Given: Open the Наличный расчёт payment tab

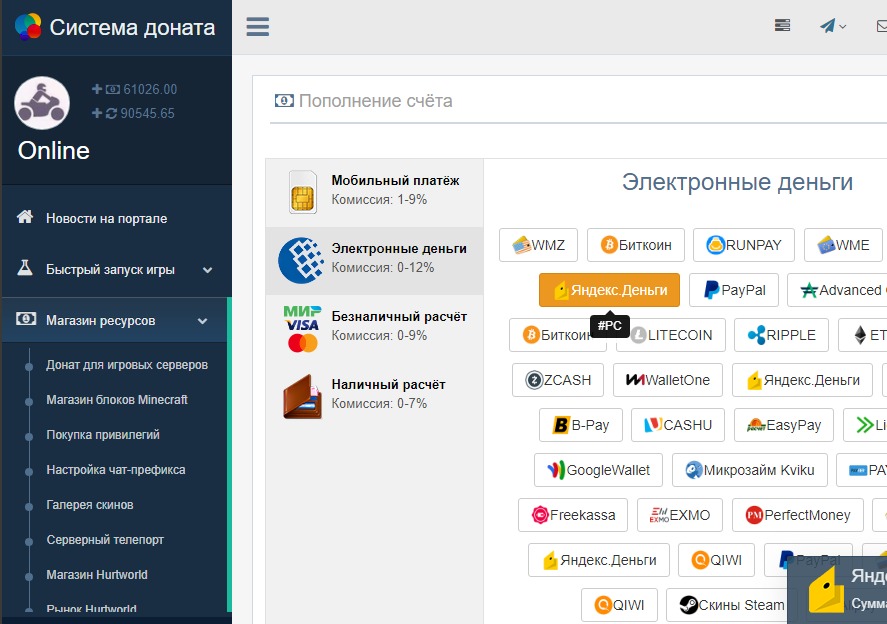Looking at the screenshot, I should click(374, 395).
